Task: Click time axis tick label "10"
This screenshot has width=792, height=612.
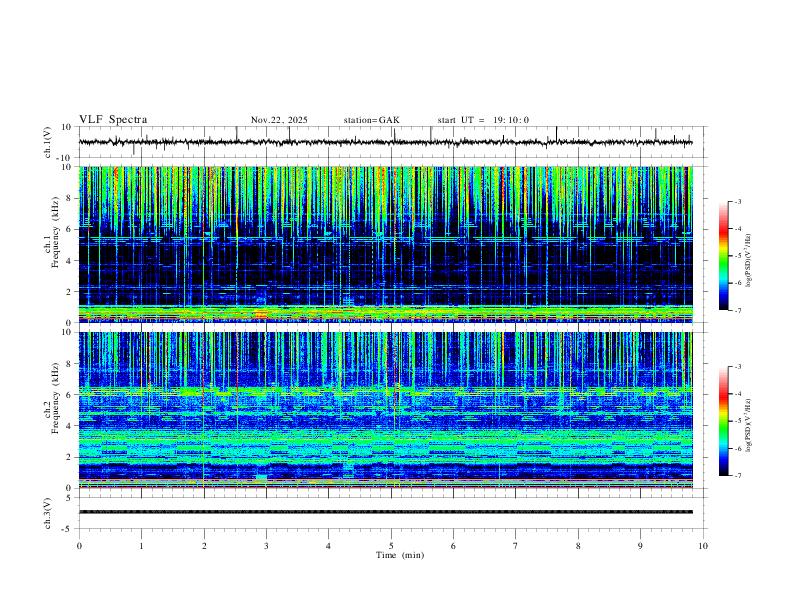Action: click(x=703, y=546)
